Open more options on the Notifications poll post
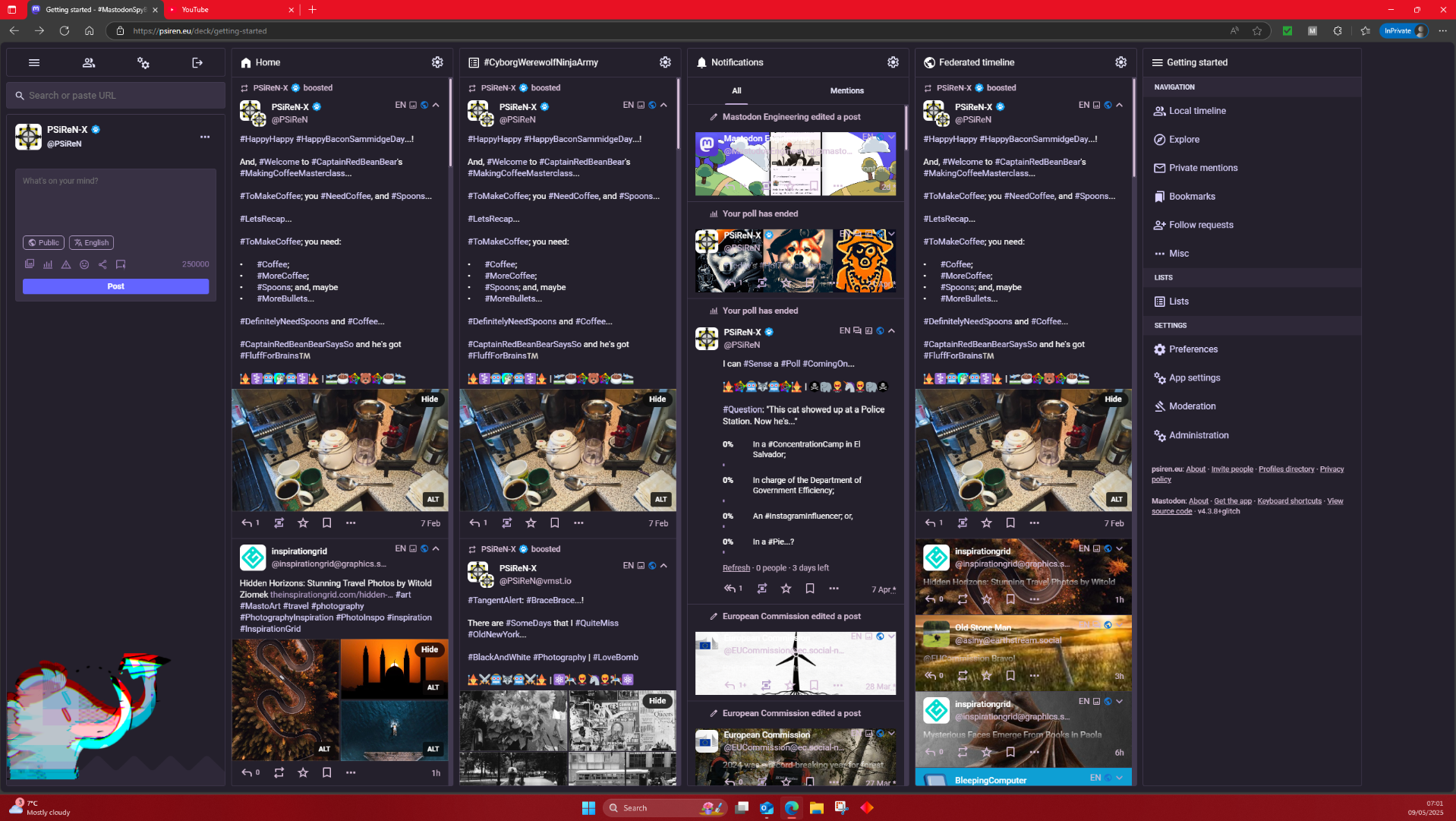1456x821 pixels. point(834,589)
